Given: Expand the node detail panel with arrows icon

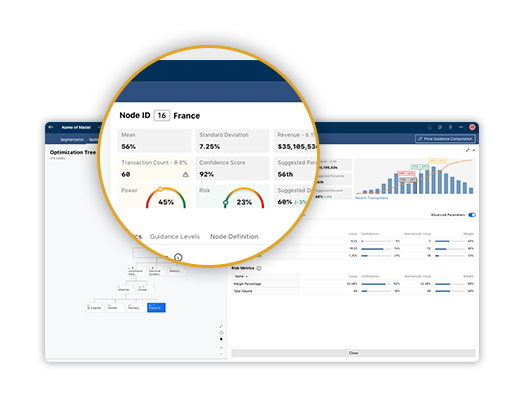Looking at the screenshot, I should coord(468,150).
